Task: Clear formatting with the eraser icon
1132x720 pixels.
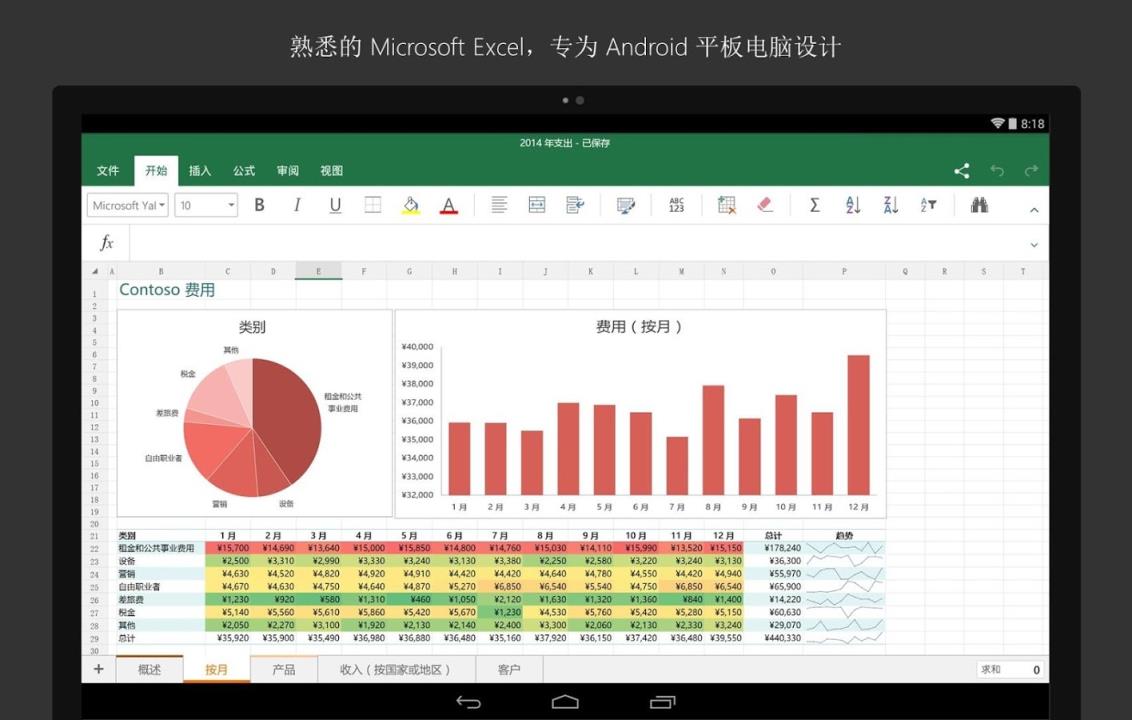Action: coord(764,205)
